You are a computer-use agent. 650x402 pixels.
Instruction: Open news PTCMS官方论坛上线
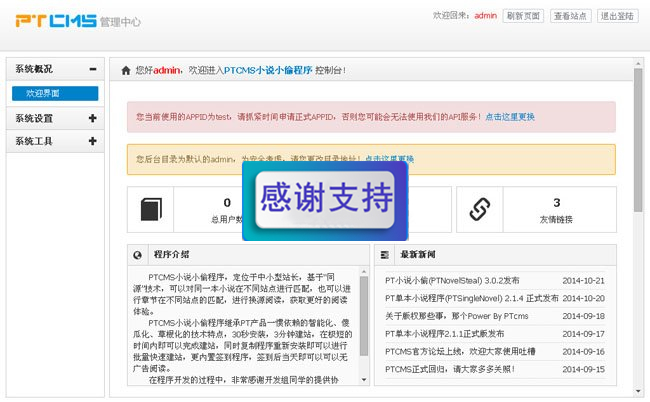click(x=460, y=352)
